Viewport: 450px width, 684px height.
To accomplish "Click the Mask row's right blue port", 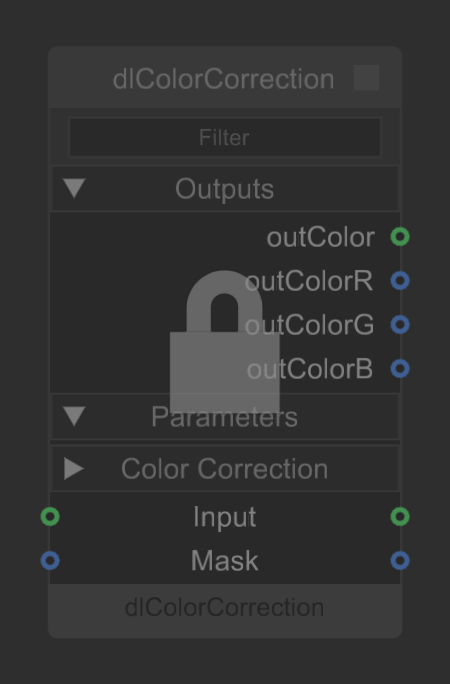I will coord(400,561).
